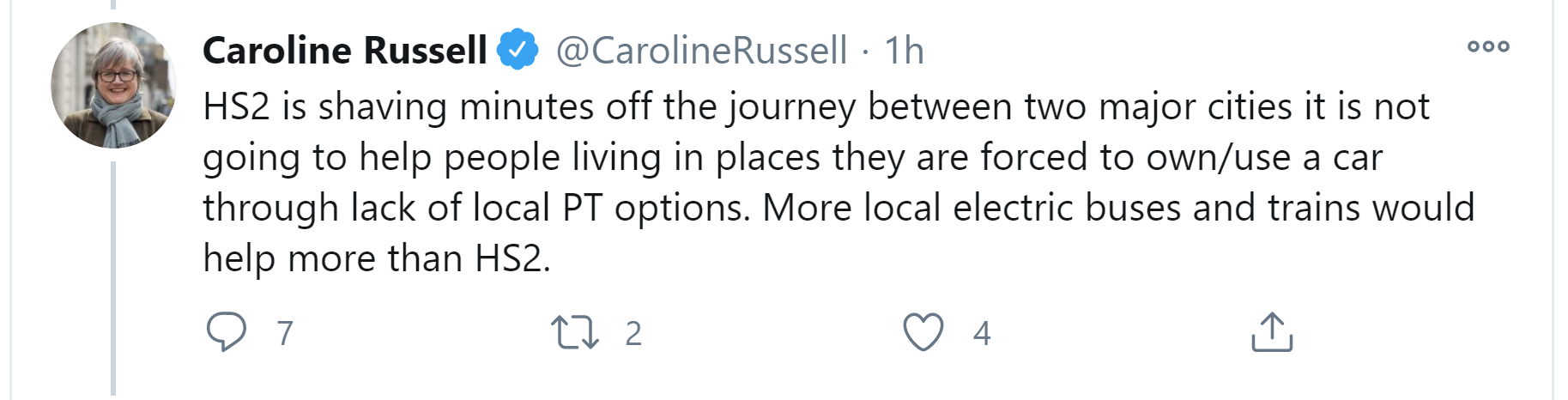Open Caroline Russell's profile picture
This screenshot has width=1568, height=400.
113,86
